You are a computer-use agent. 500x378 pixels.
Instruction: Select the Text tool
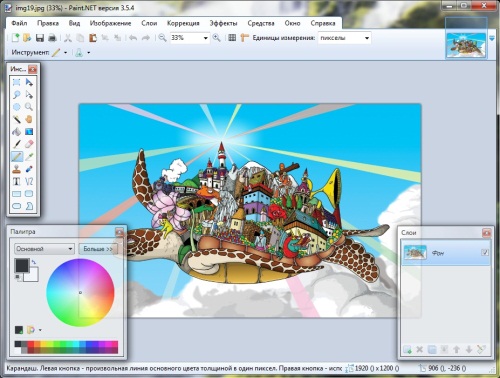click(x=17, y=181)
